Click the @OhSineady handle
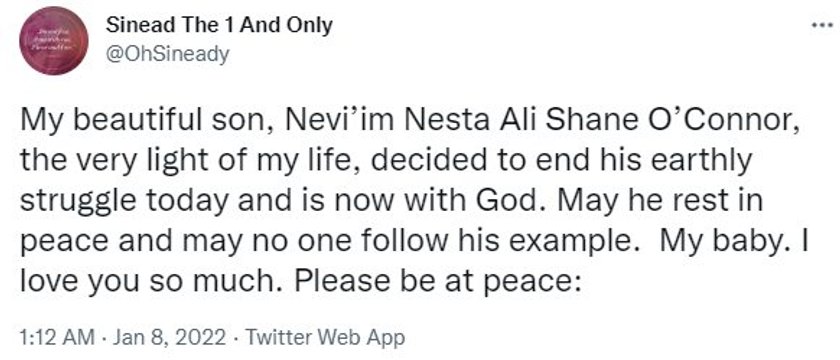 [168, 54]
